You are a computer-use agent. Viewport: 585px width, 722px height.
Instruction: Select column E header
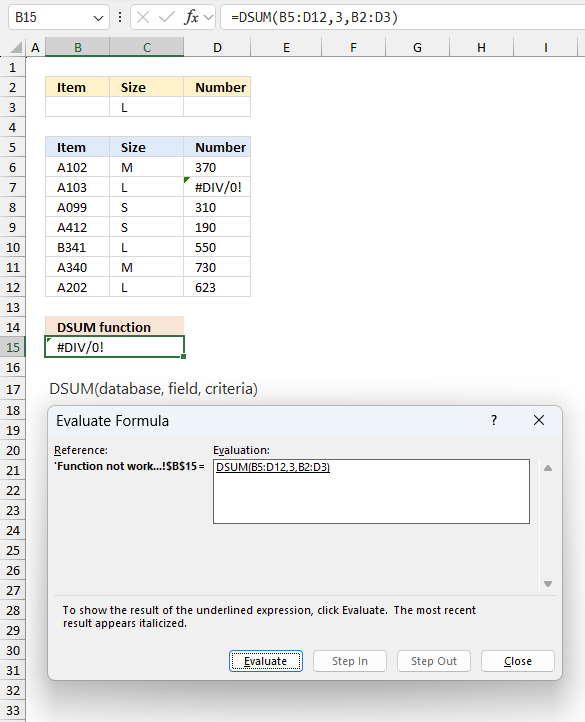(x=286, y=47)
